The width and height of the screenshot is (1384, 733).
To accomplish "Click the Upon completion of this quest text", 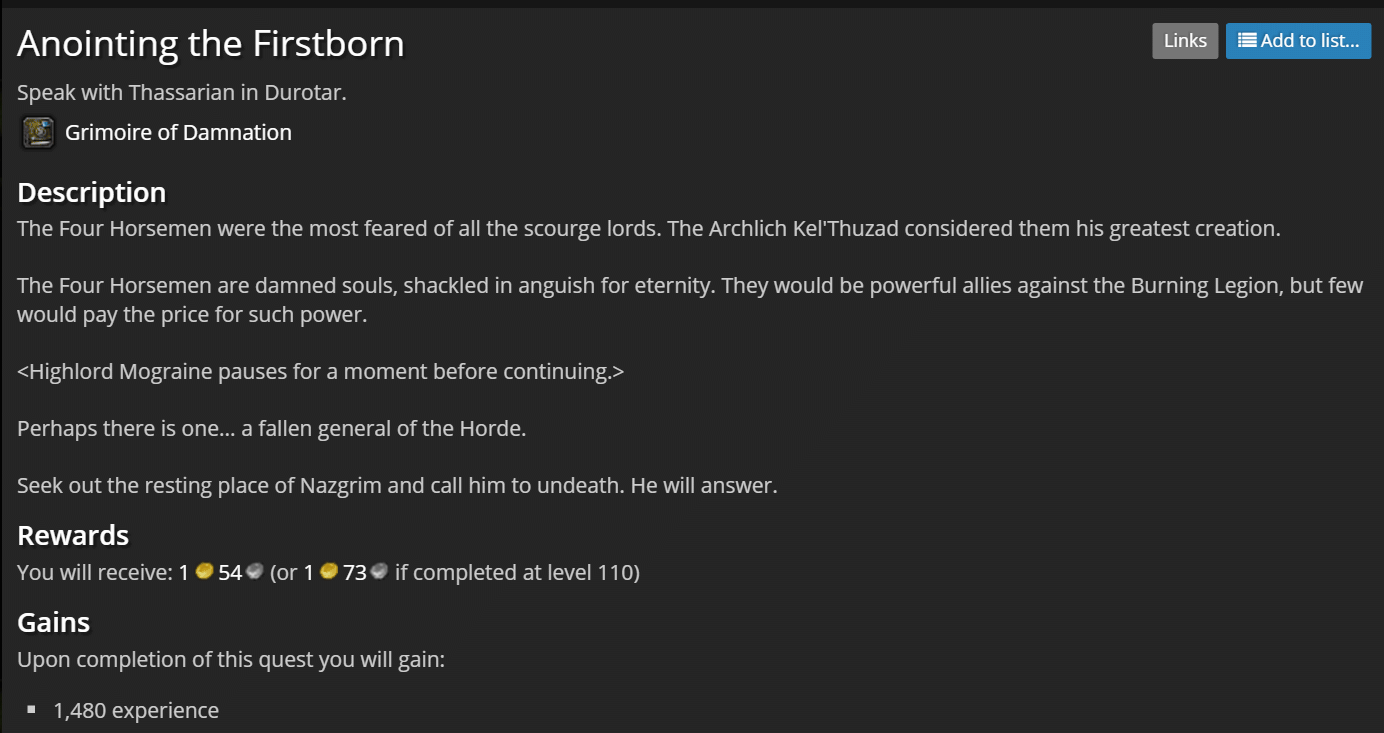I will 231,660.
